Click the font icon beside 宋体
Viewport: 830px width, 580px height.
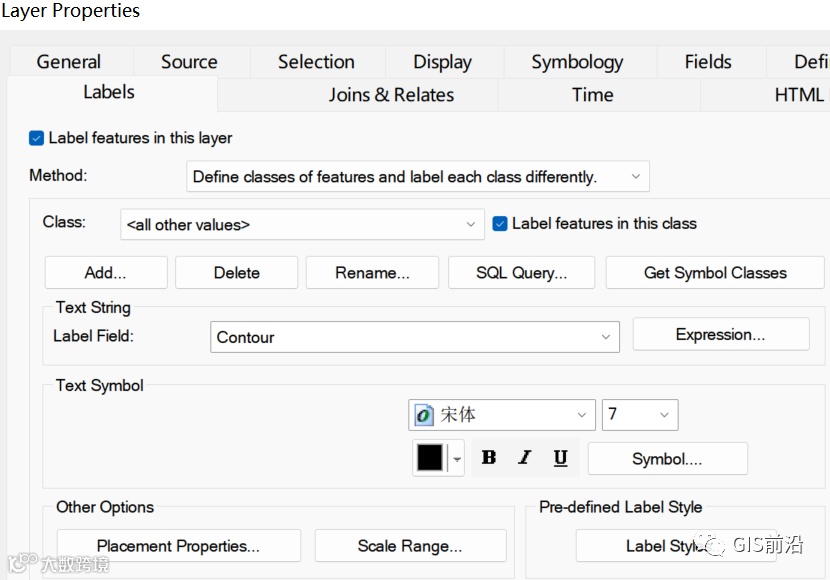424,415
